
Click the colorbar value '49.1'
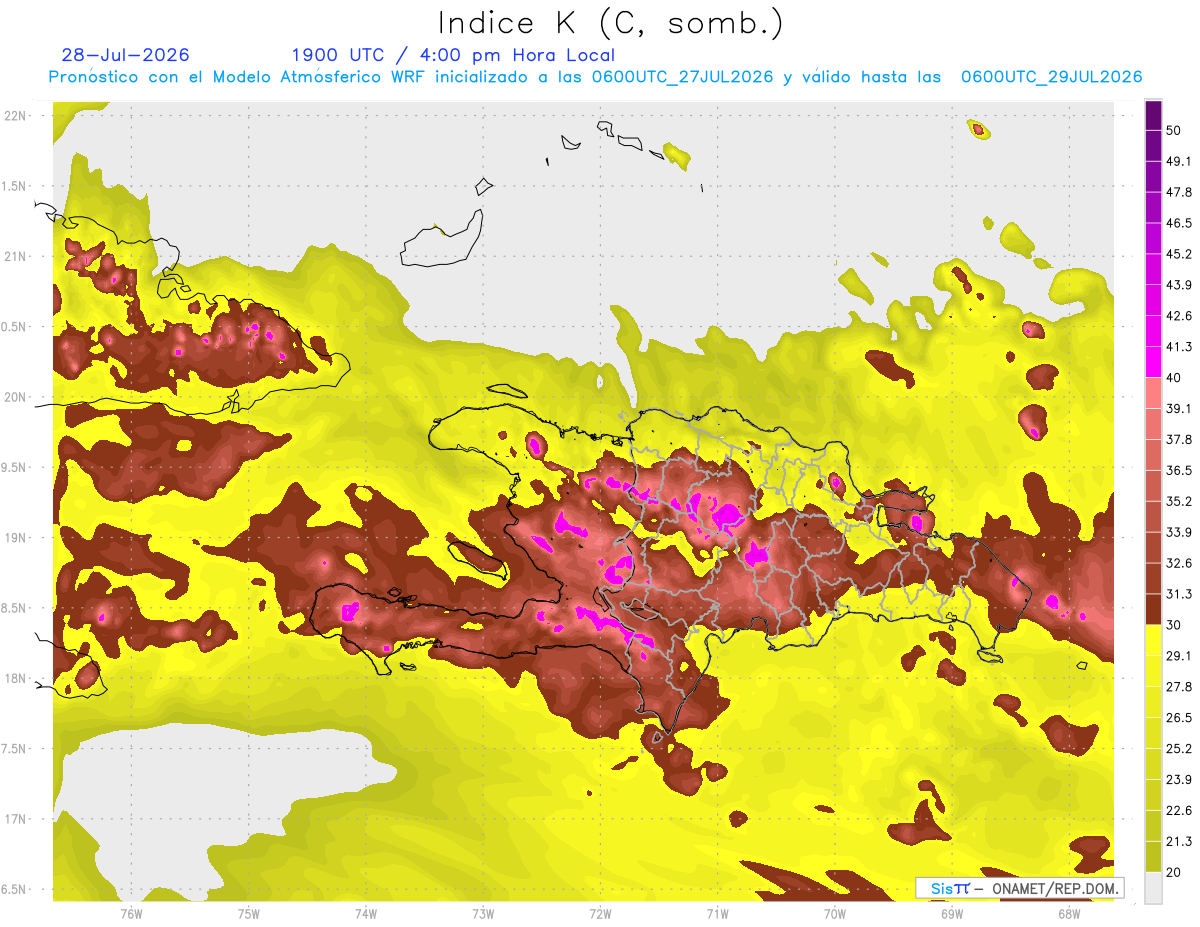1179,162
